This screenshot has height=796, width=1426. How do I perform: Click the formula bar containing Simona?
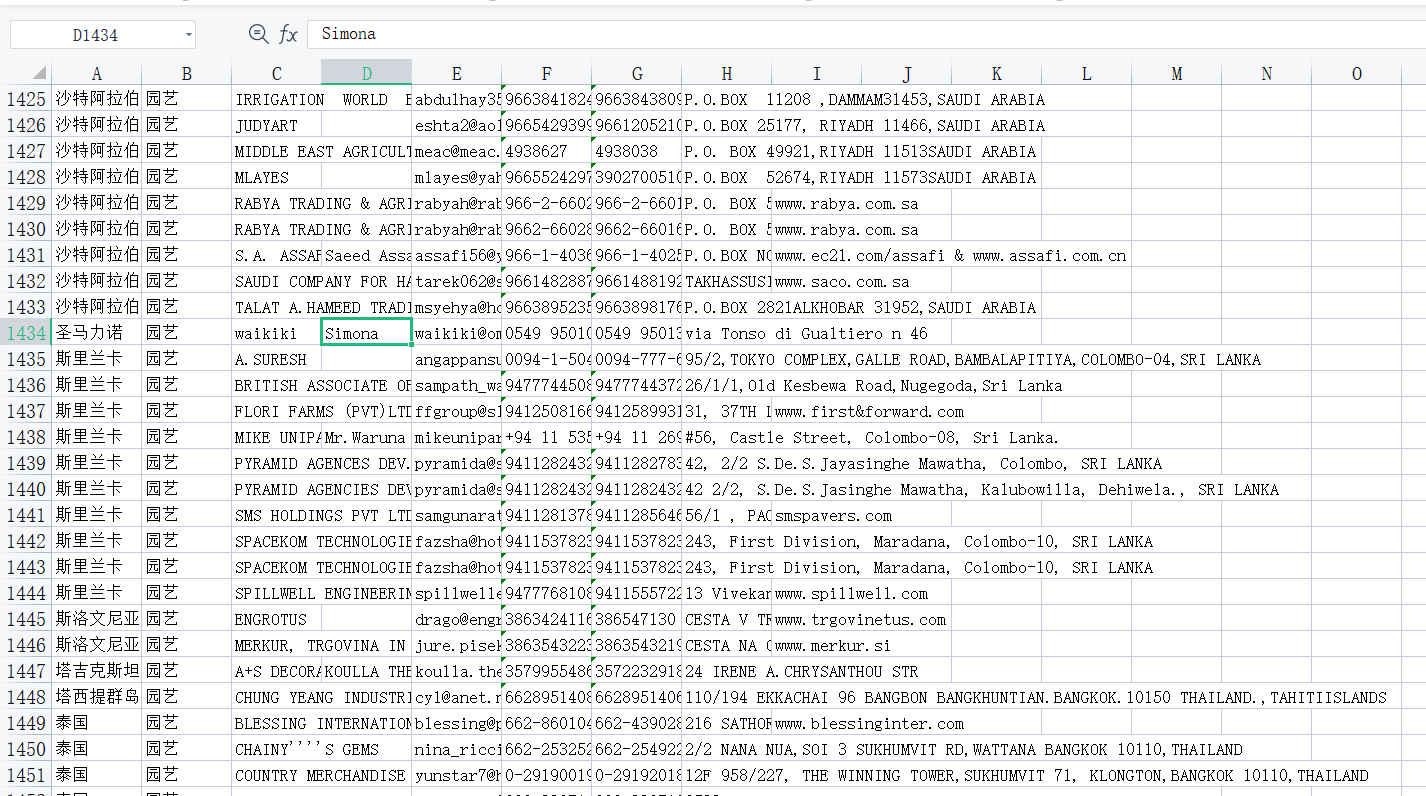click(866, 34)
